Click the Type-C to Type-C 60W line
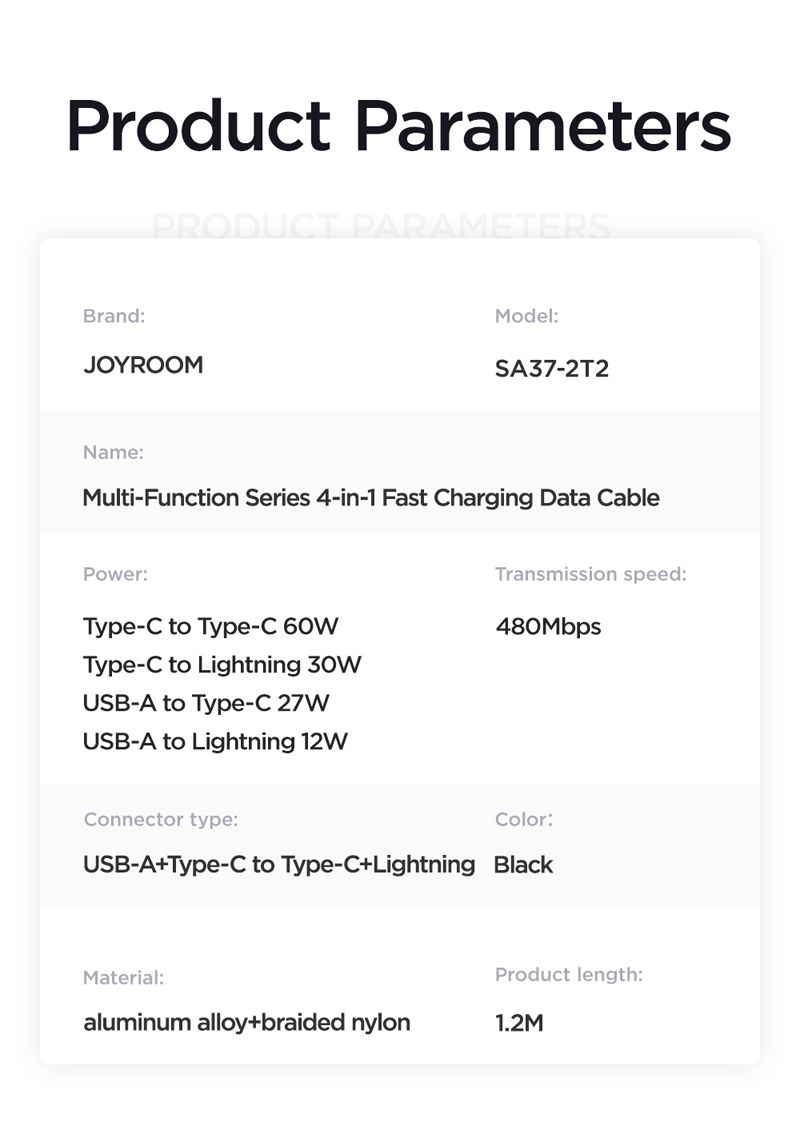800x1146 pixels. pyautogui.click(x=210, y=626)
